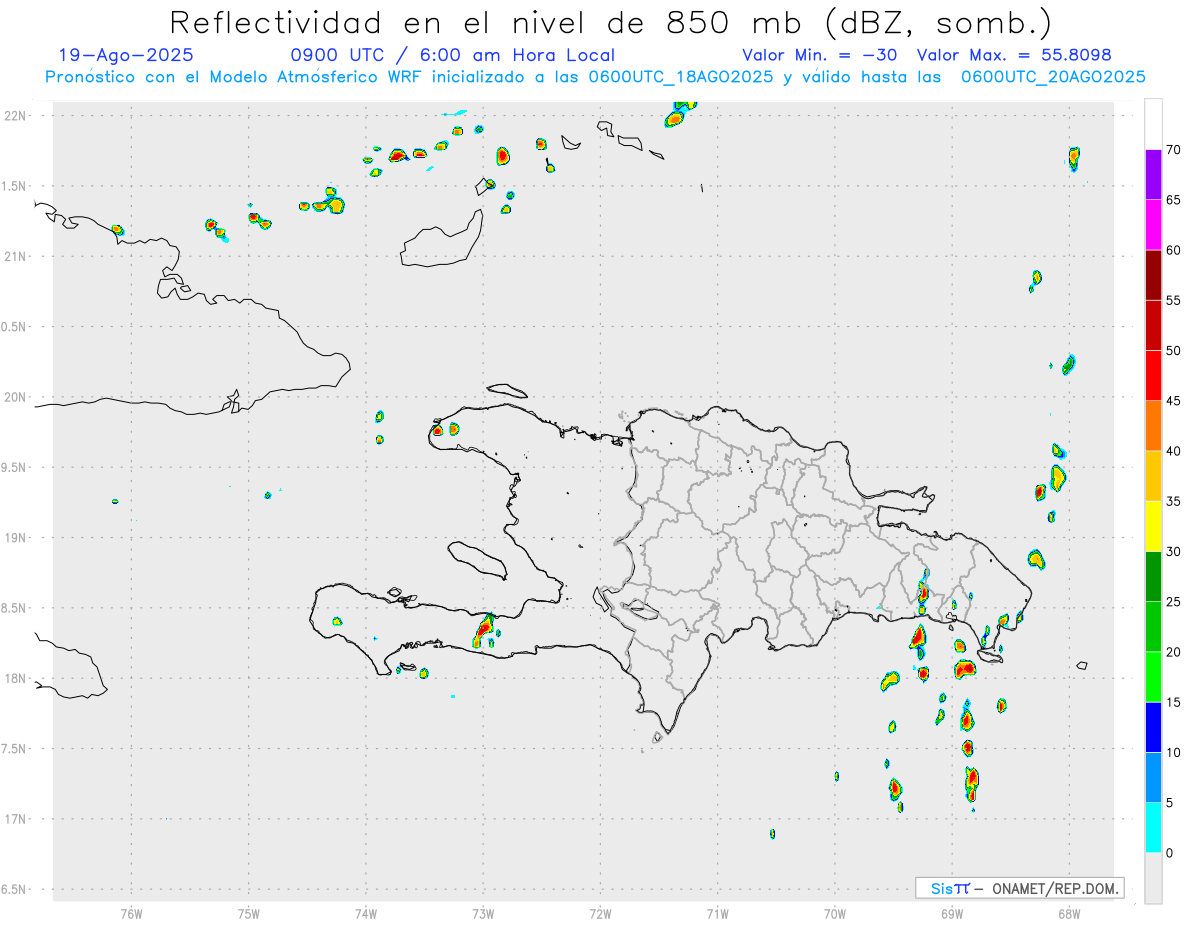Viewport: 1200px width, 927px height.
Task: Click the longitude label "68W"
Action: pyautogui.click(x=1069, y=913)
